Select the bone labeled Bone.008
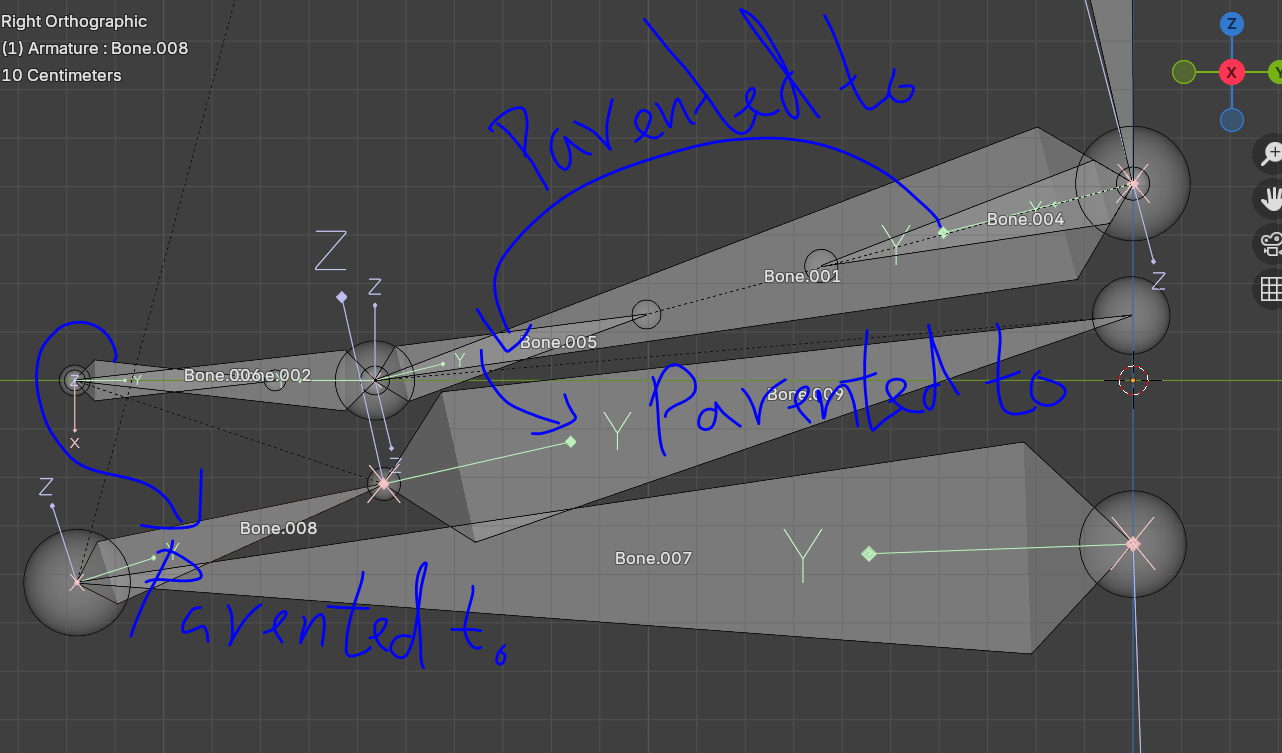The image size is (1282, 753). point(278,528)
